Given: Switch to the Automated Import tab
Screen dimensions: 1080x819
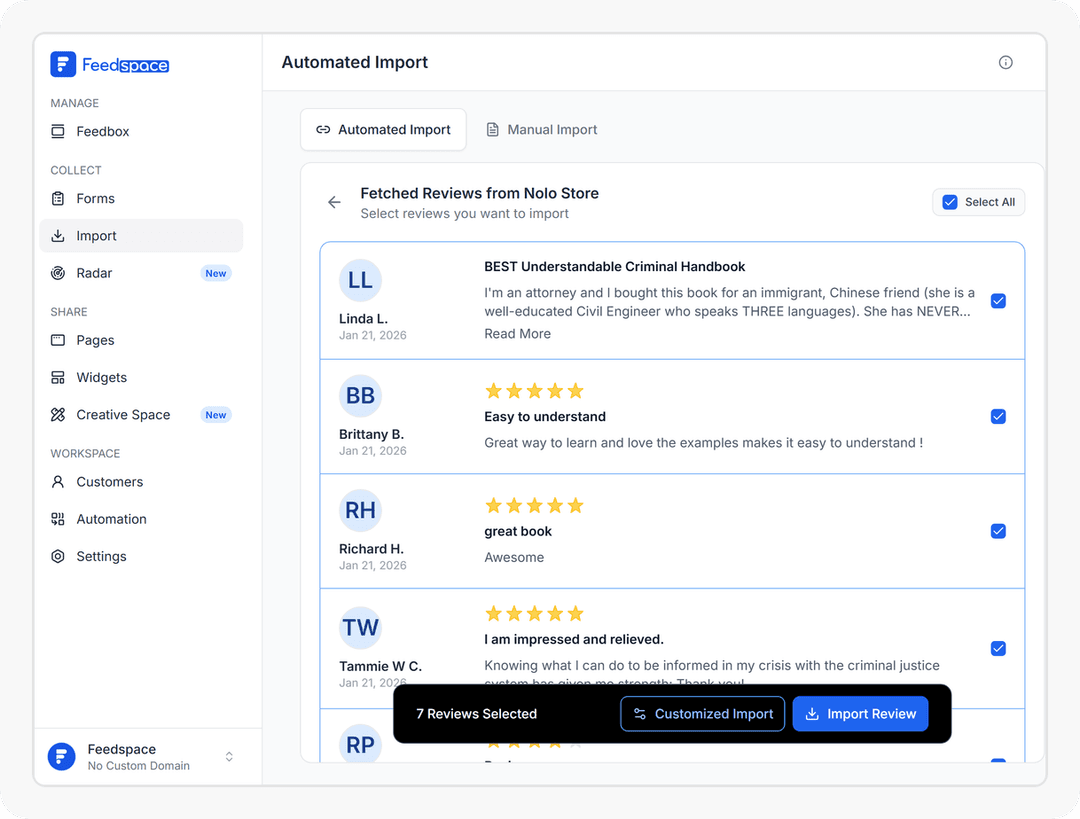Looking at the screenshot, I should 383,129.
